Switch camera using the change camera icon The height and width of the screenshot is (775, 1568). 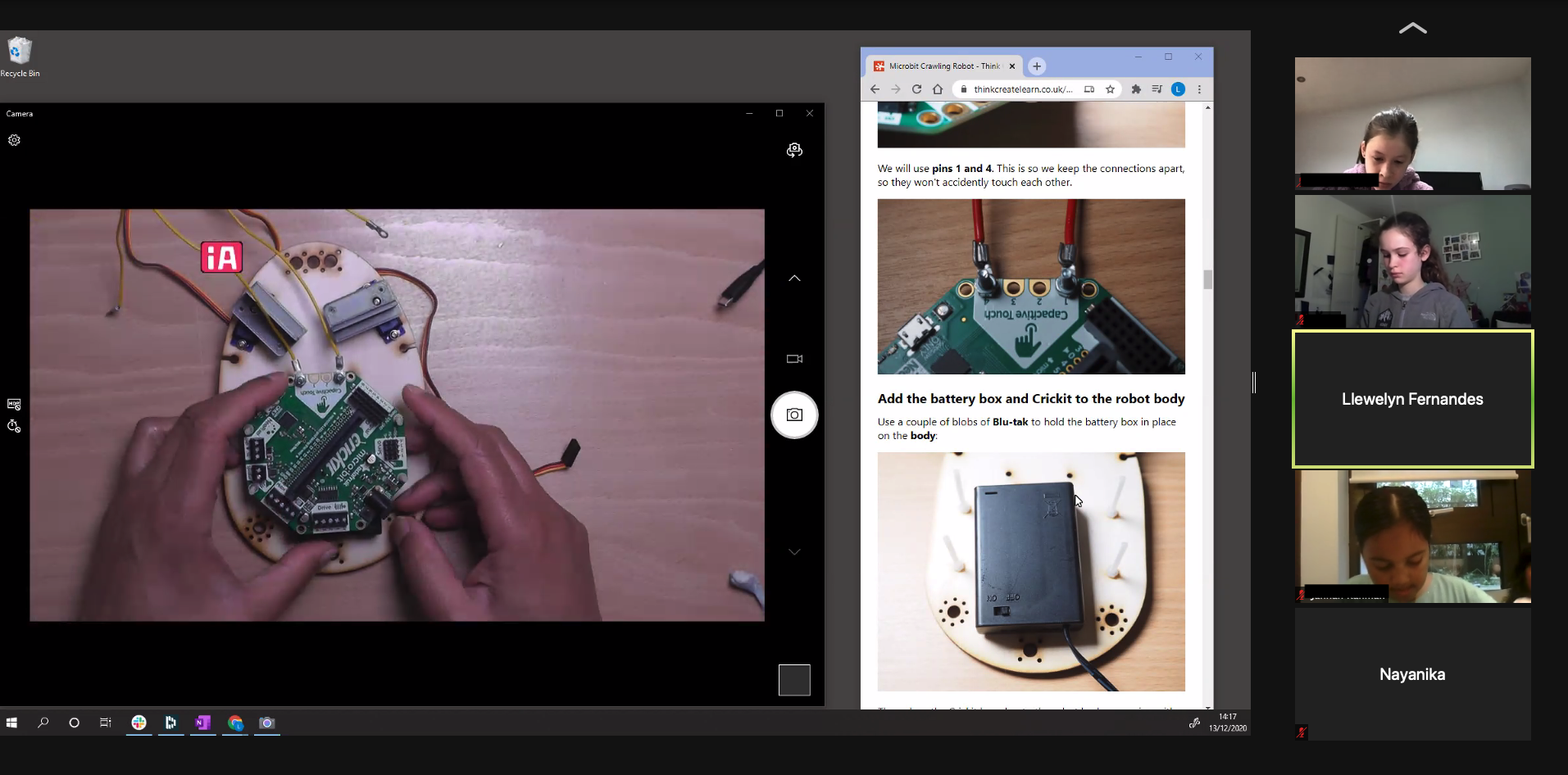point(794,150)
